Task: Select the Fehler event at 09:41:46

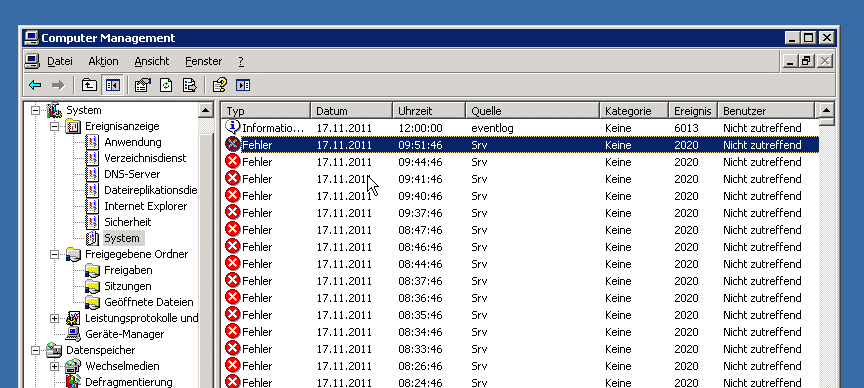Action: [520, 179]
